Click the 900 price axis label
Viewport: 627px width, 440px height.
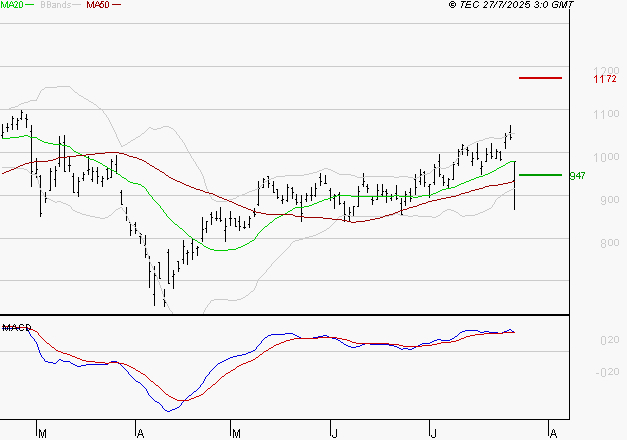coord(610,200)
